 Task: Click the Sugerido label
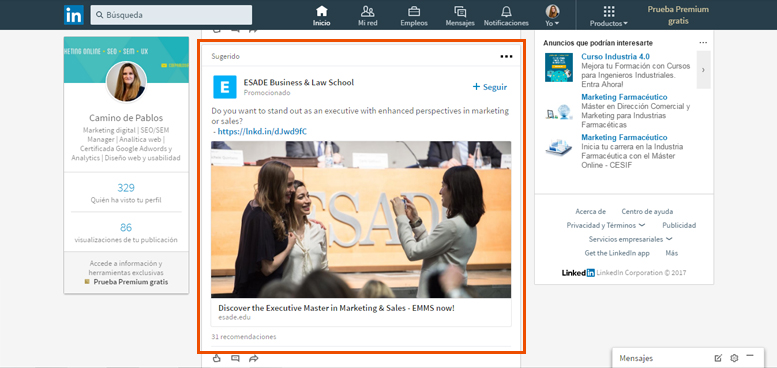click(x=225, y=56)
